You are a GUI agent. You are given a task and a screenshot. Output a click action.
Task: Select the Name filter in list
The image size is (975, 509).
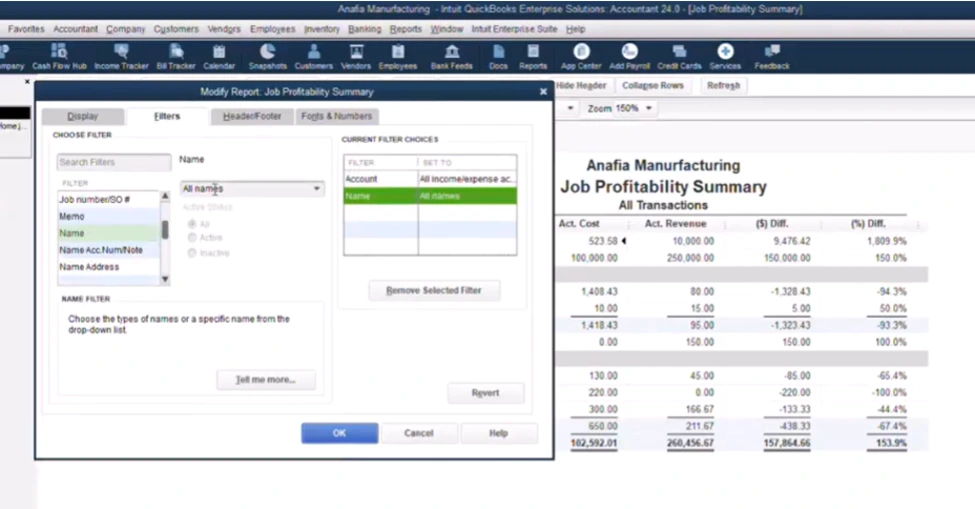tap(109, 233)
